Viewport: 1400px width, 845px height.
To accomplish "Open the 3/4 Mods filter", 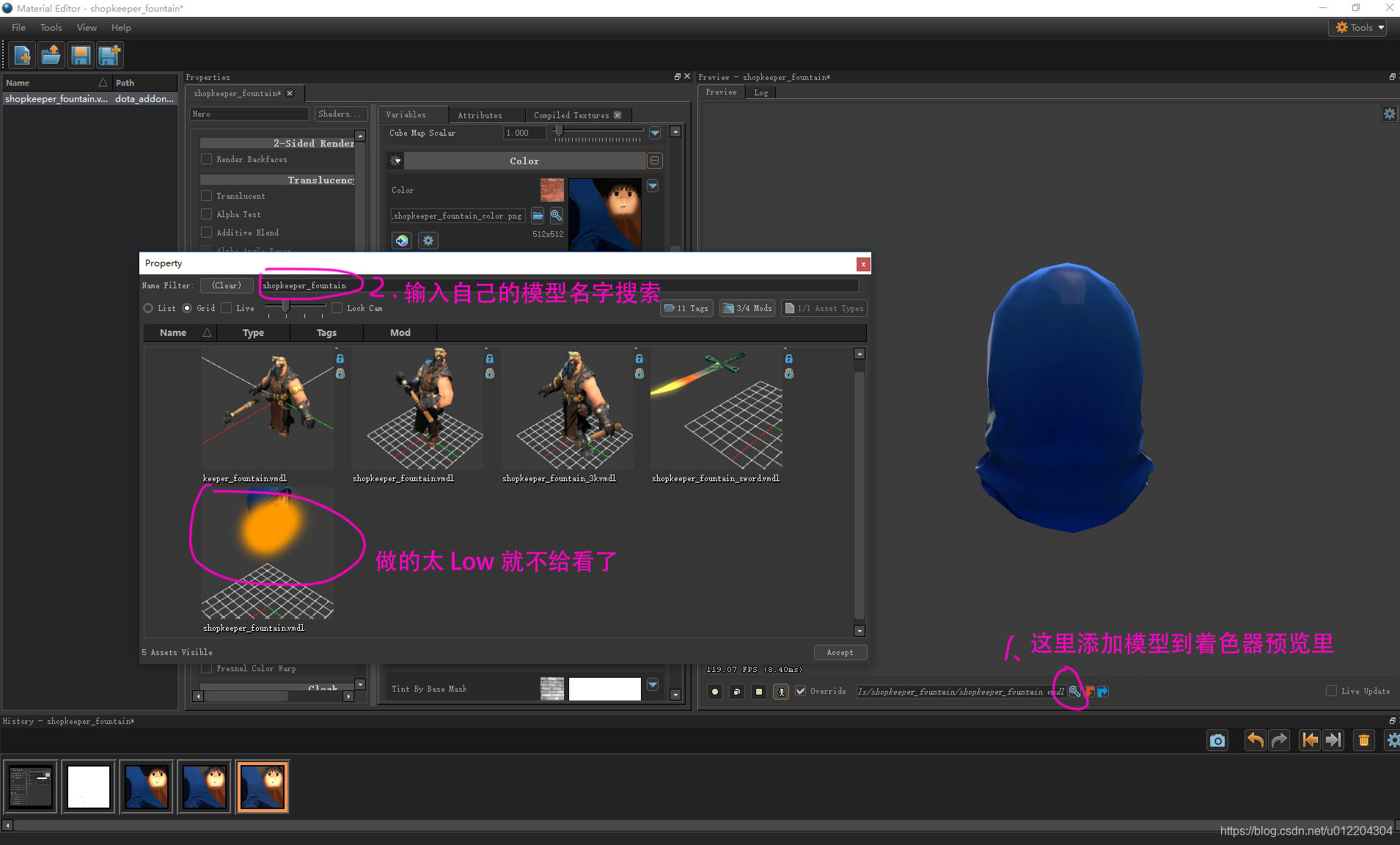I will pos(747,308).
